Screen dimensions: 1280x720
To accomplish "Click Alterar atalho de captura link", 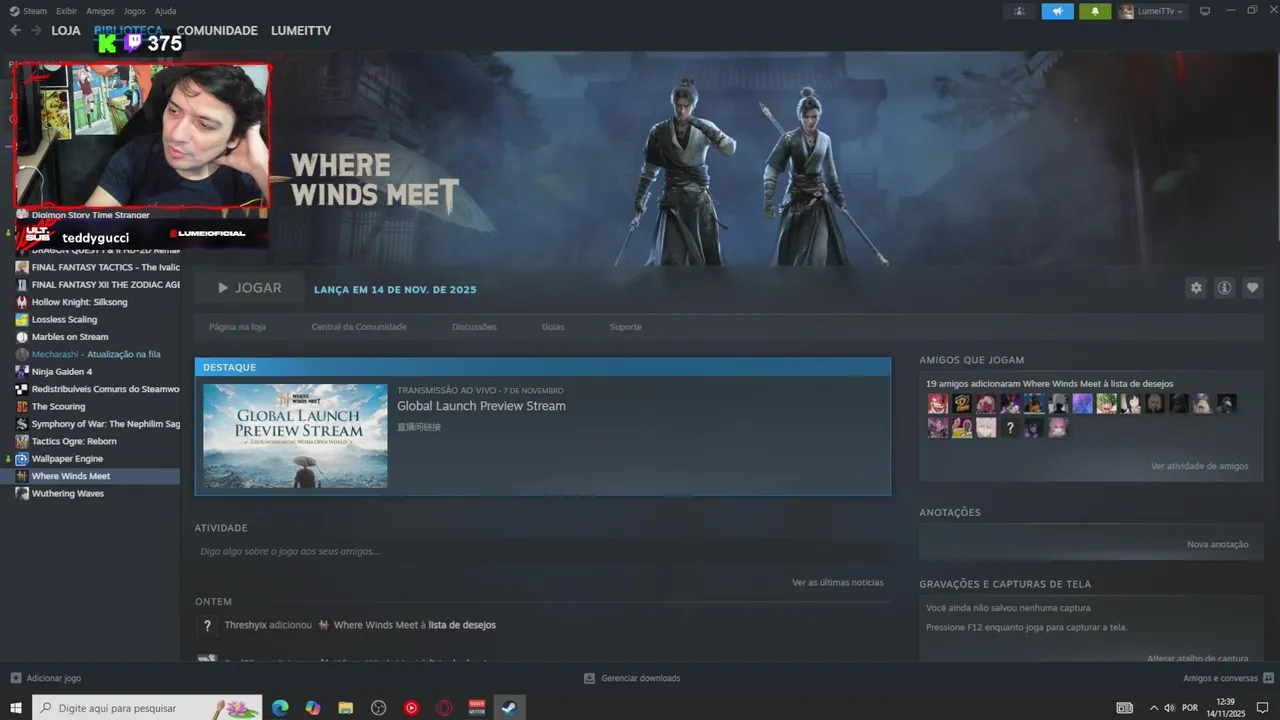I will click(x=1198, y=658).
